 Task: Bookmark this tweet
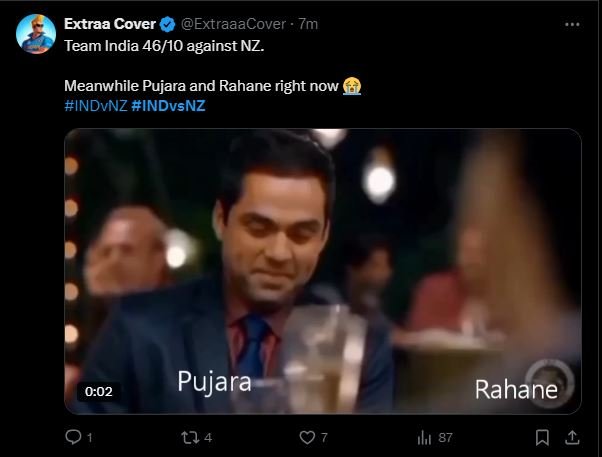coord(542,437)
